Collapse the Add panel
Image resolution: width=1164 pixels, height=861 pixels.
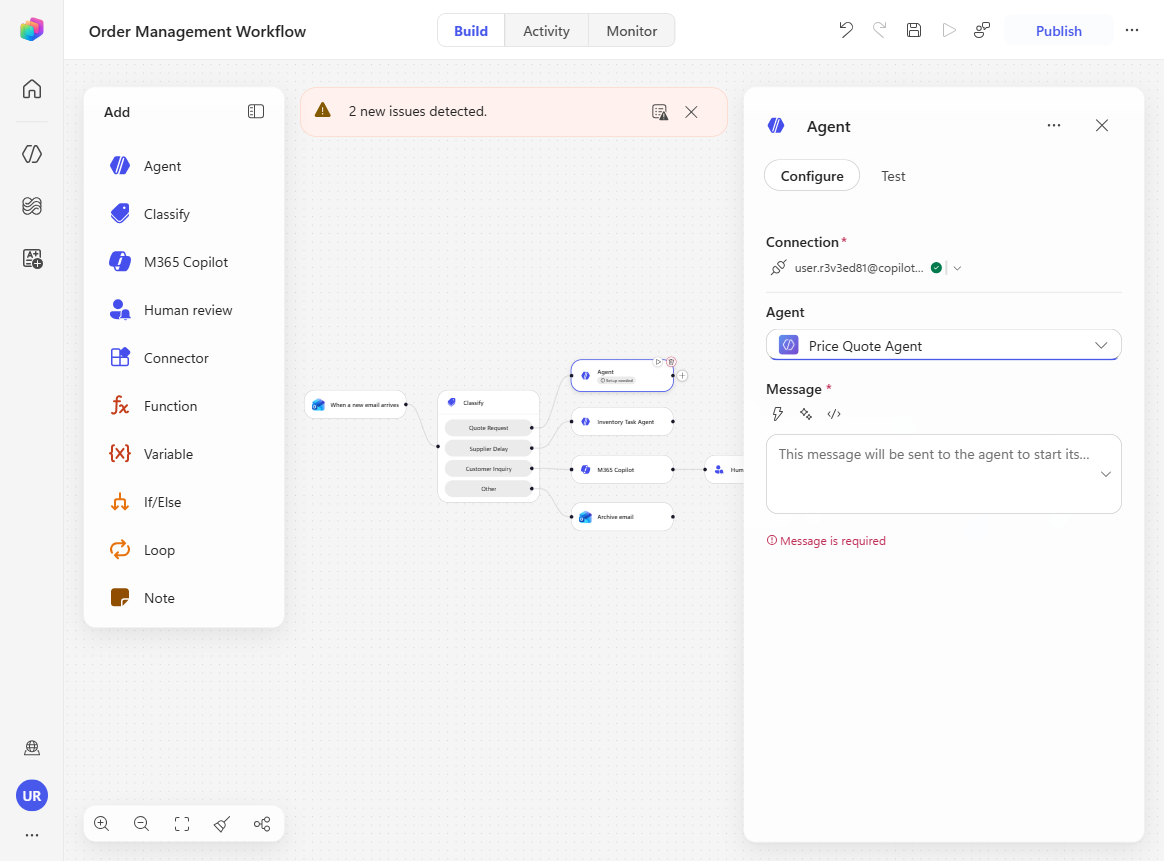[255, 111]
